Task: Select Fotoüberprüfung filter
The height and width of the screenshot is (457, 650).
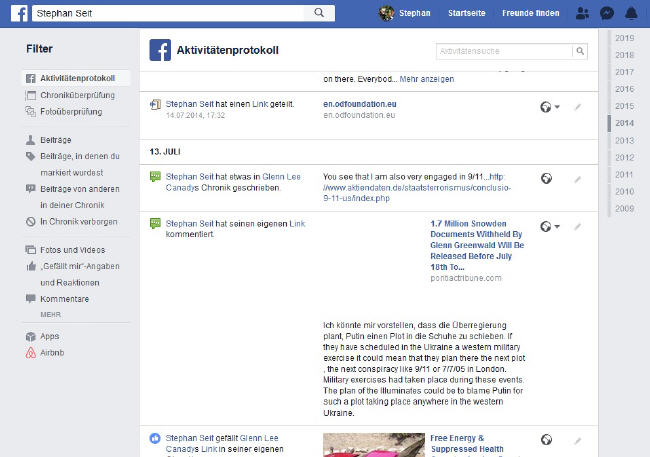Action: [66, 112]
